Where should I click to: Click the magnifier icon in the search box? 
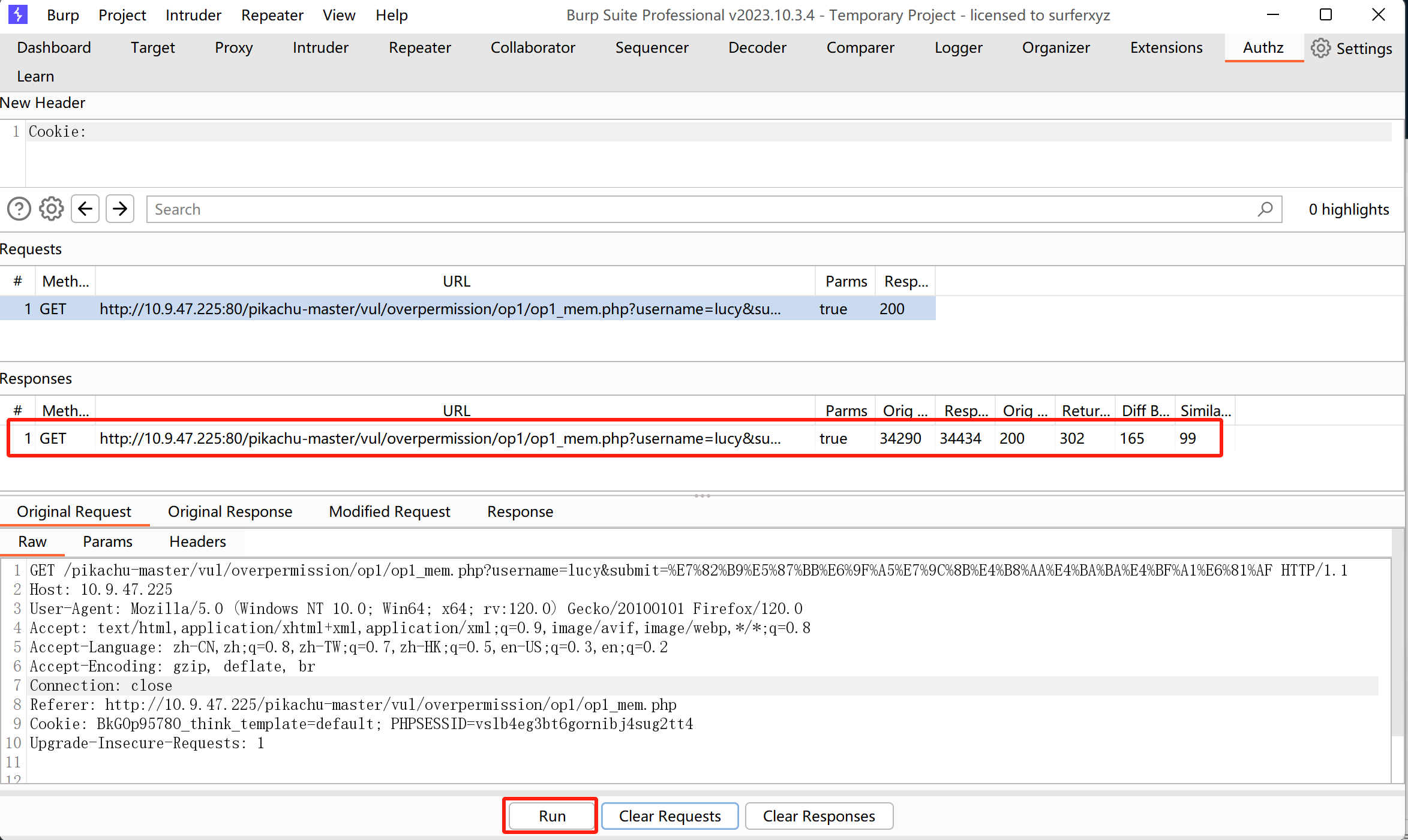[x=1265, y=209]
